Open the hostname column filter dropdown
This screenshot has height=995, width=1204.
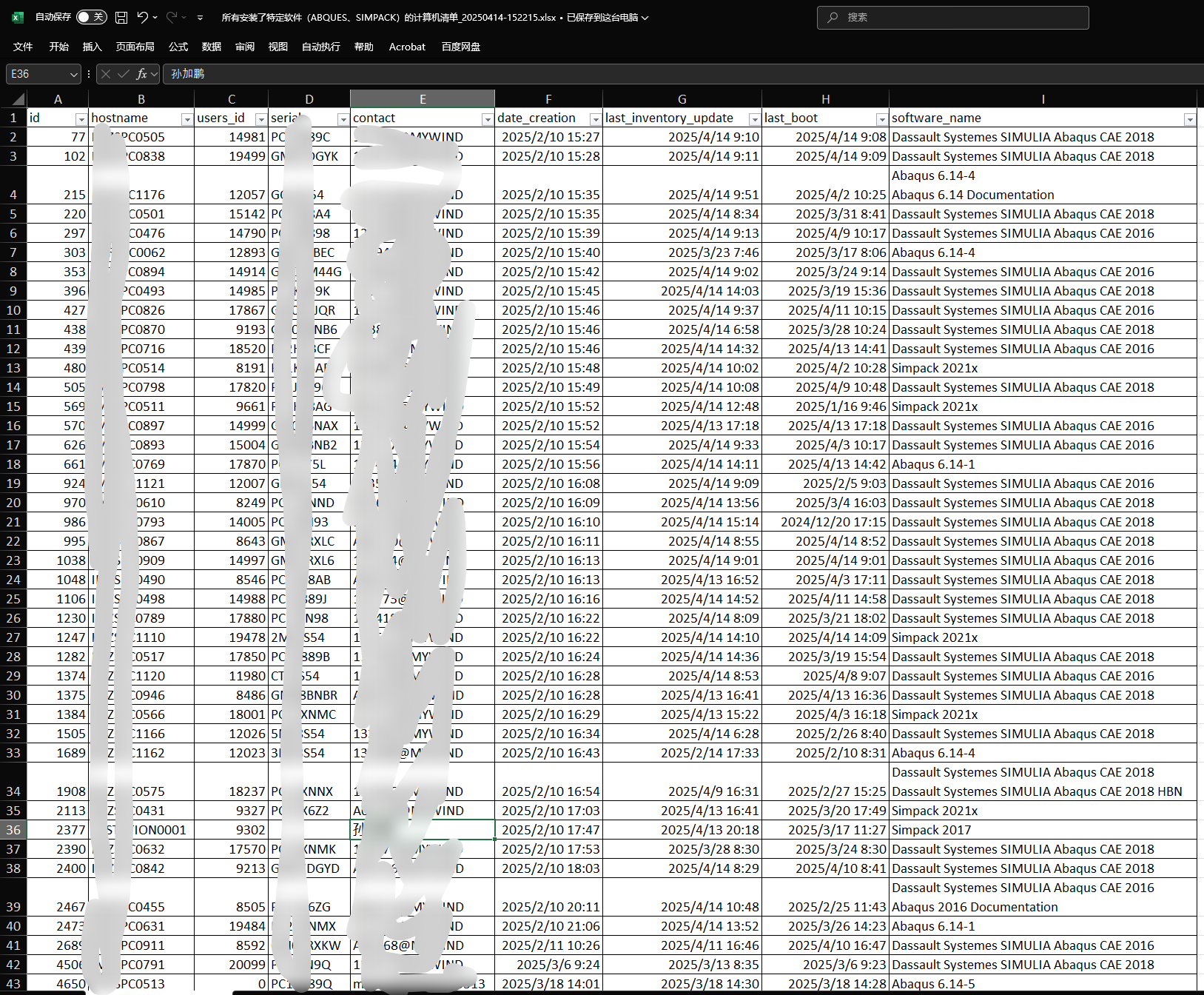186,119
